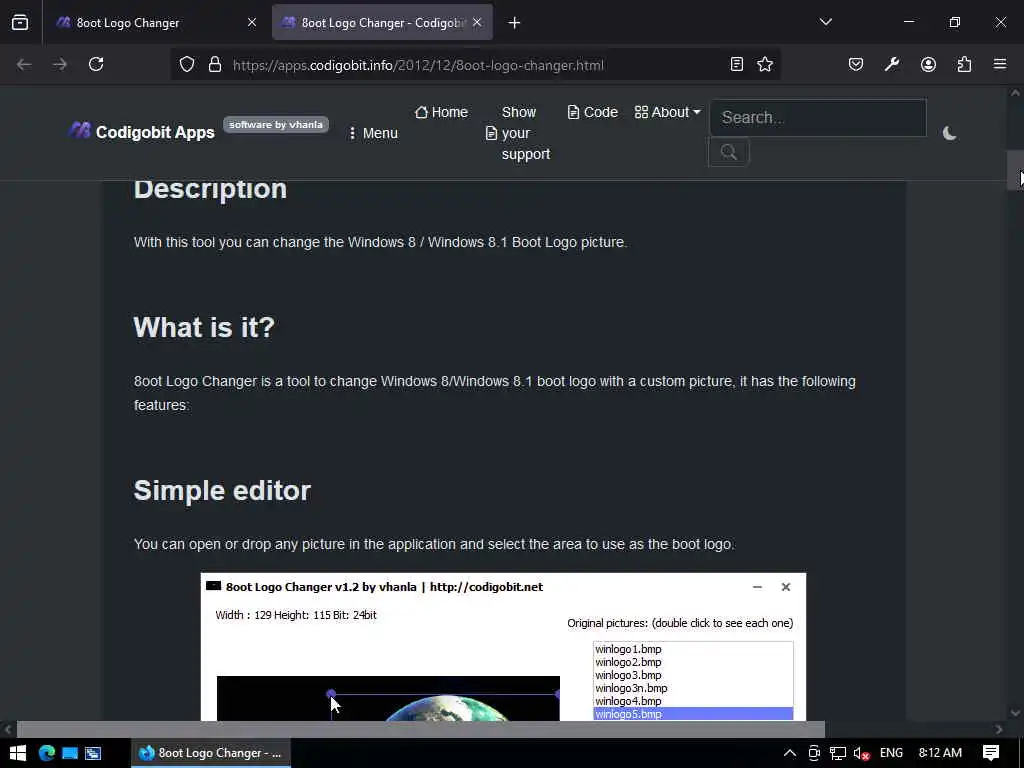The width and height of the screenshot is (1024, 768).
Task: Open the Show your support link
Action: [519, 133]
